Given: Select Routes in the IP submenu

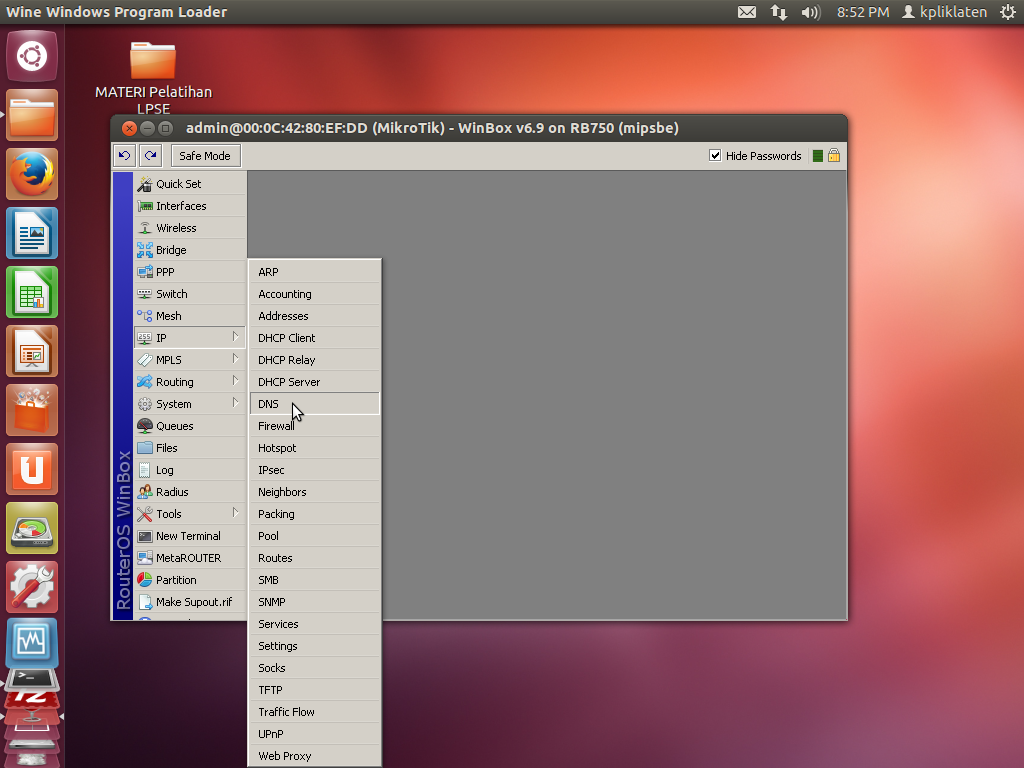Looking at the screenshot, I should click(314, 558).
